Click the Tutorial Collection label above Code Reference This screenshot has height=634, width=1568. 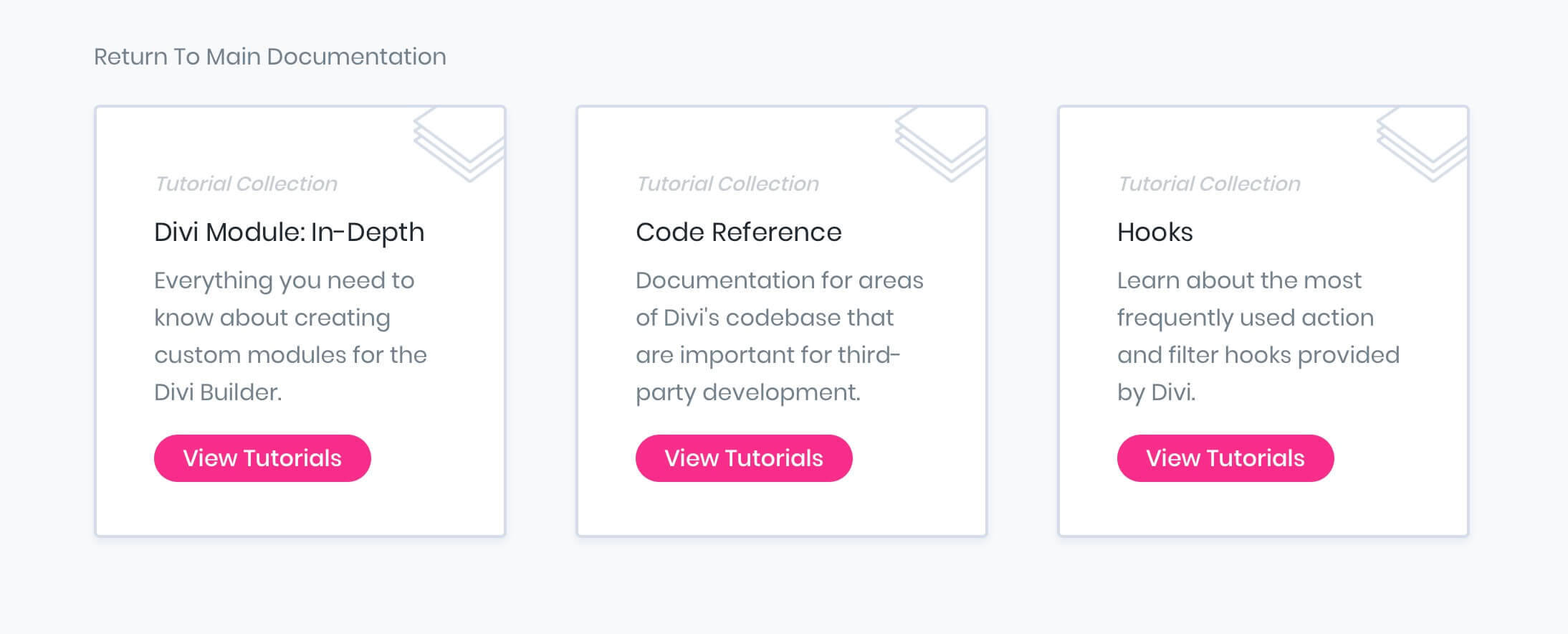[x=727, y=184]
